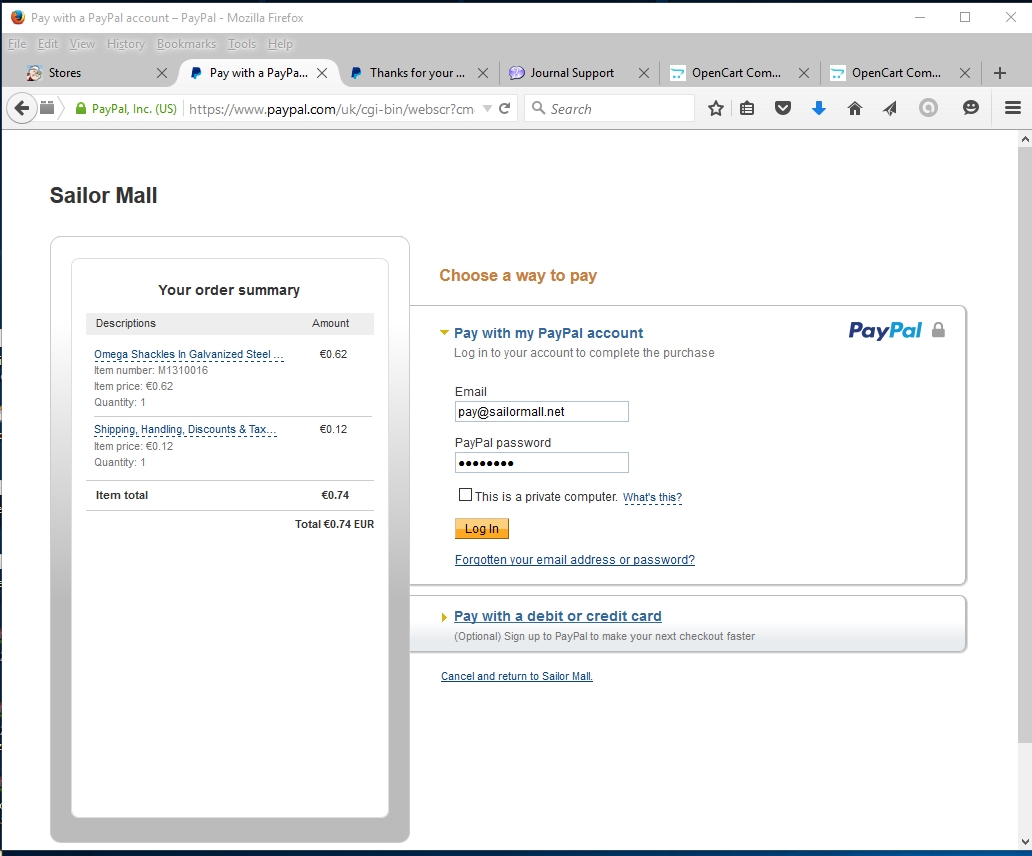This screenshot has height=856, width=1032.
Task: Open the File menu
Action: 17,44
